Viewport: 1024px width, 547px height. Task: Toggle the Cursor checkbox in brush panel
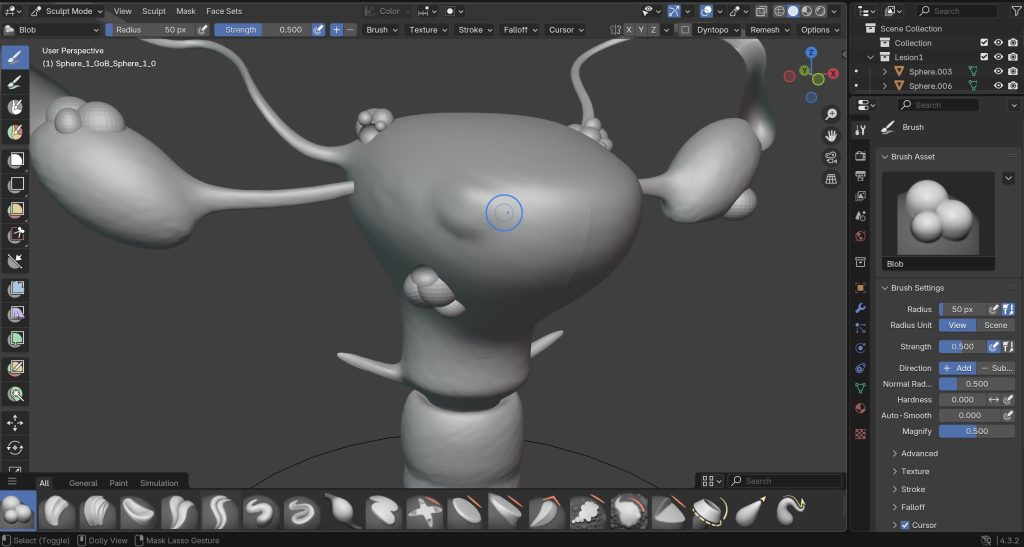point(905,525)
